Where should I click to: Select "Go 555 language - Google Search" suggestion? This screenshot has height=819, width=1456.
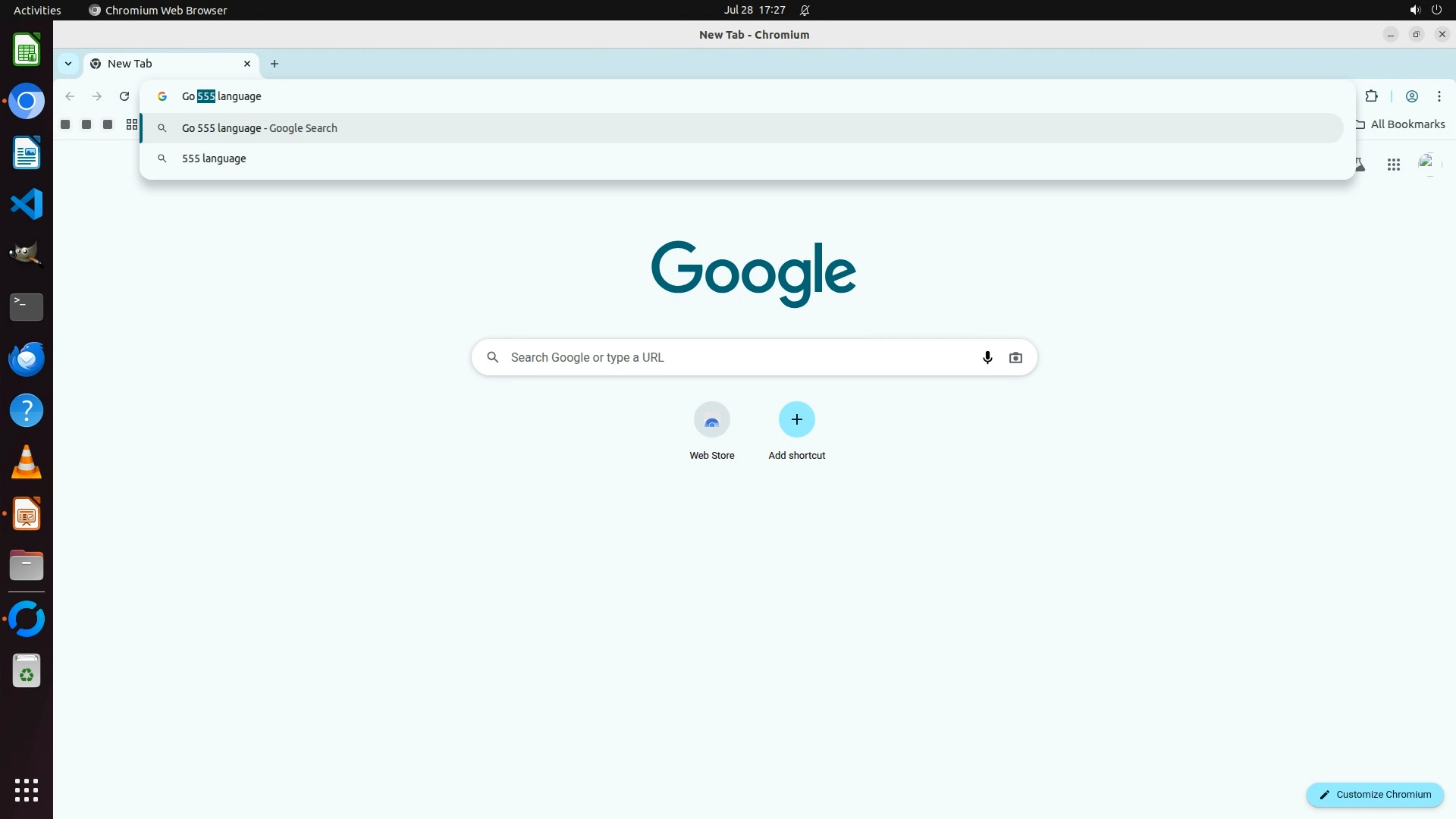tap(259, 128)
